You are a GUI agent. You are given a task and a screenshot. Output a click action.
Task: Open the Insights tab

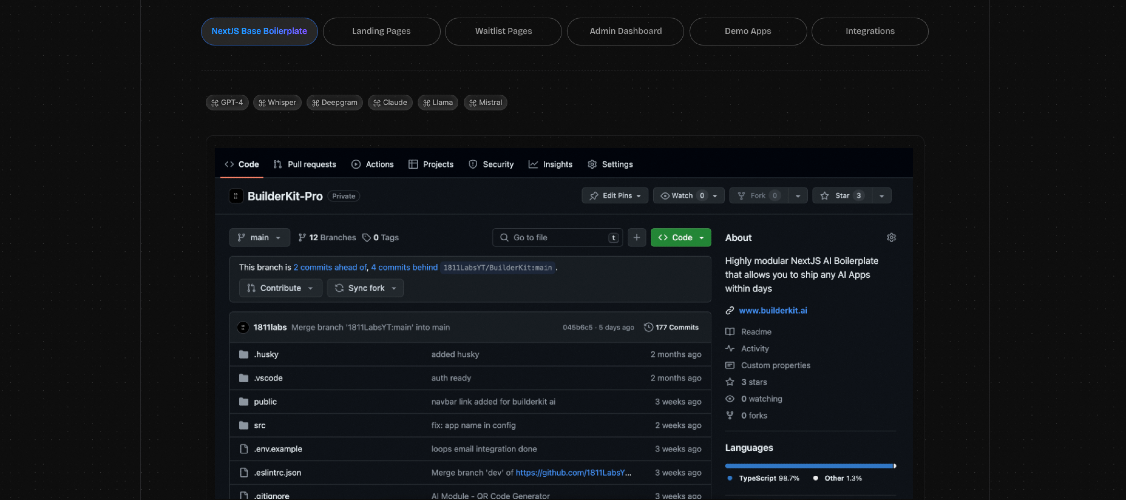coord(551,165)
